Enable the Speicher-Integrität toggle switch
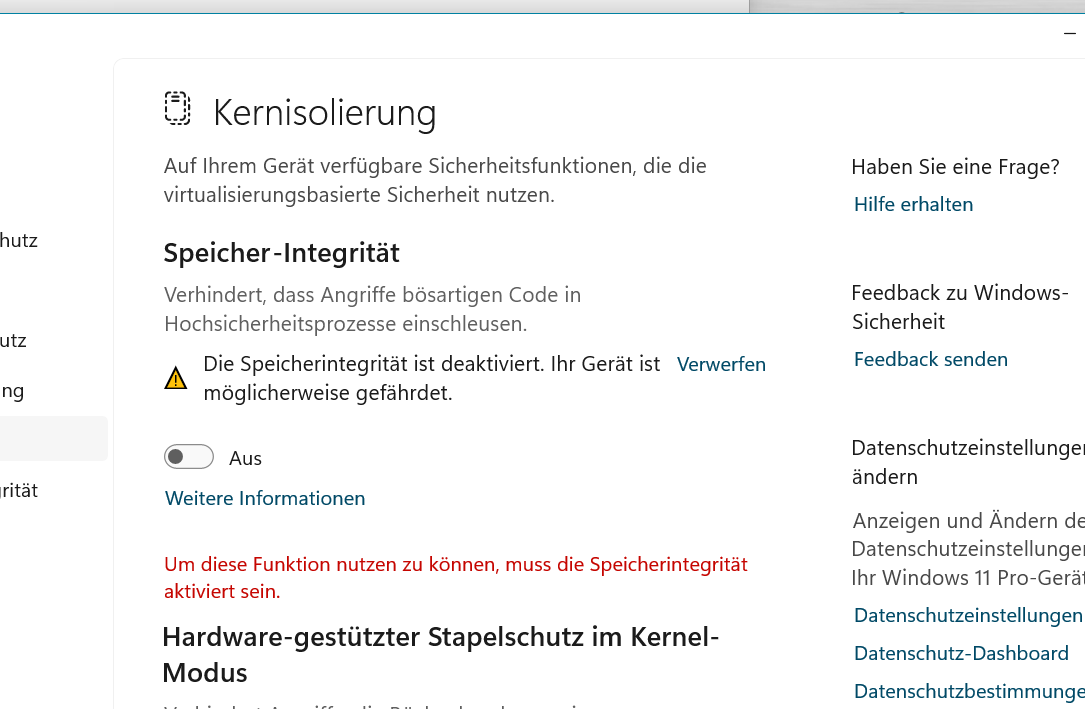Viewport: 1085px width, 709px height. [189, 457]
